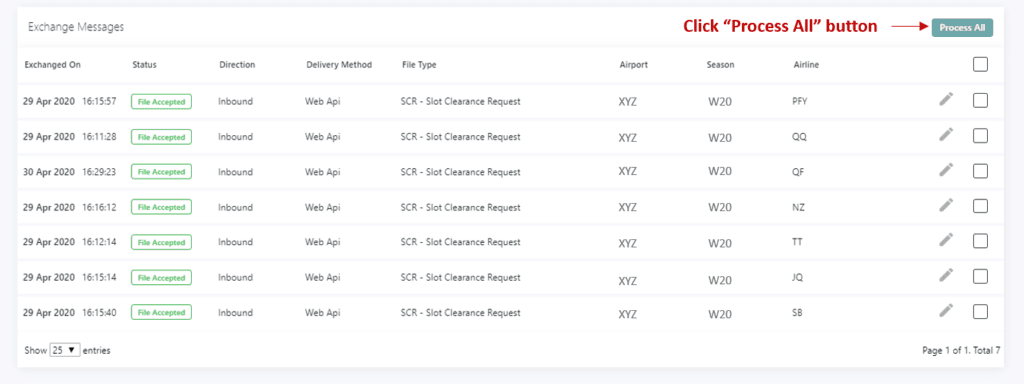The width and height of the screenshot is (1024, 384).
Task: Open the Show entries dropdown
Action: point(65,350)
